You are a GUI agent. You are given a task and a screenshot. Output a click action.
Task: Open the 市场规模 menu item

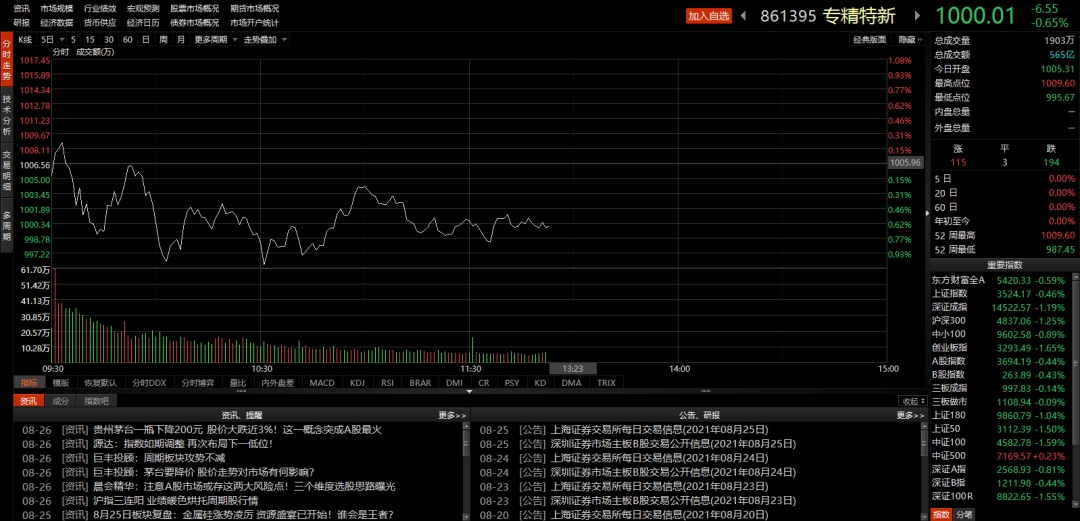coord(56,9)
